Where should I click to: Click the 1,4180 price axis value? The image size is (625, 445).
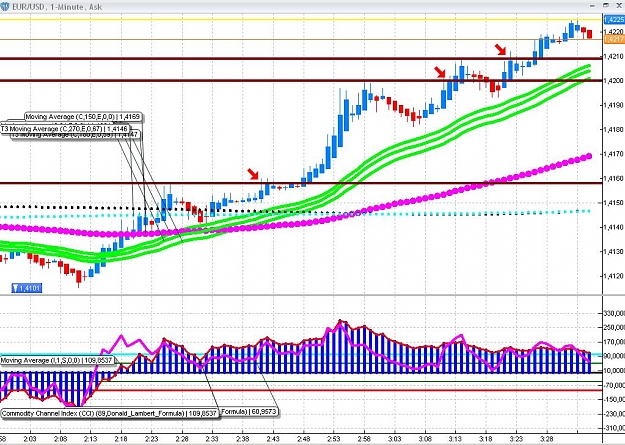coord(614,130)
